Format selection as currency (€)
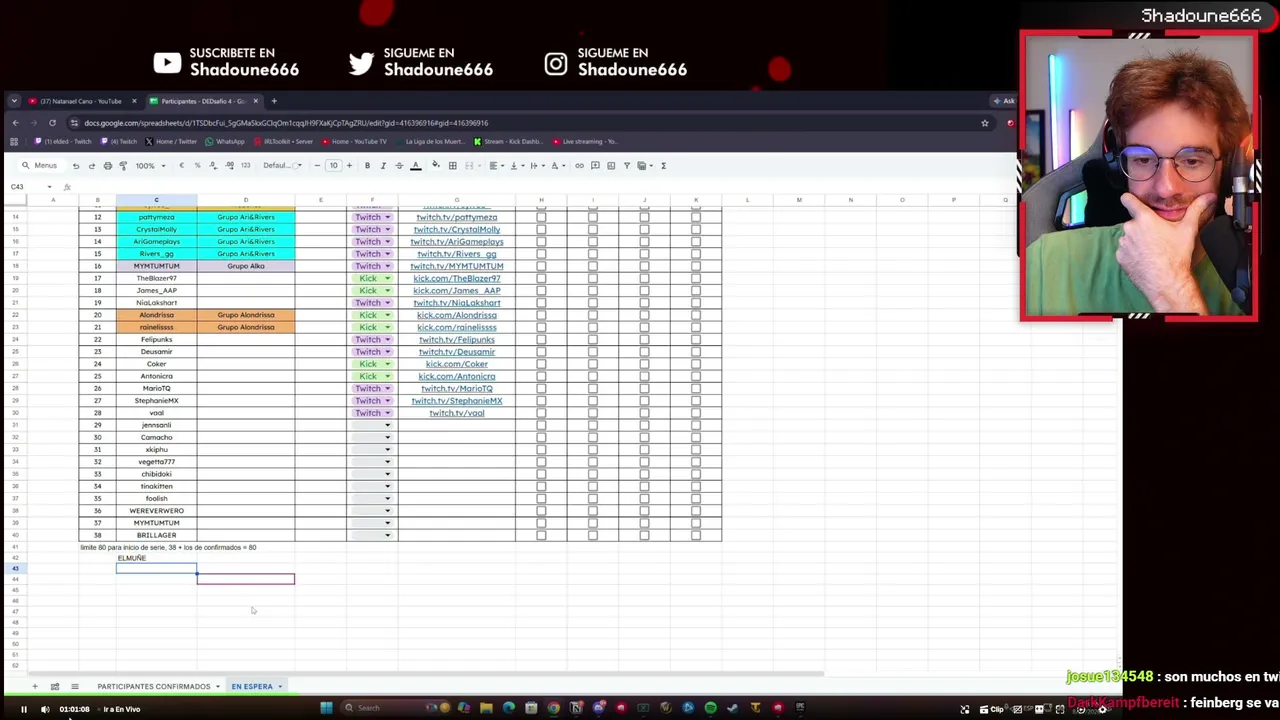The image size is (1280, 720). click(181, 166)
